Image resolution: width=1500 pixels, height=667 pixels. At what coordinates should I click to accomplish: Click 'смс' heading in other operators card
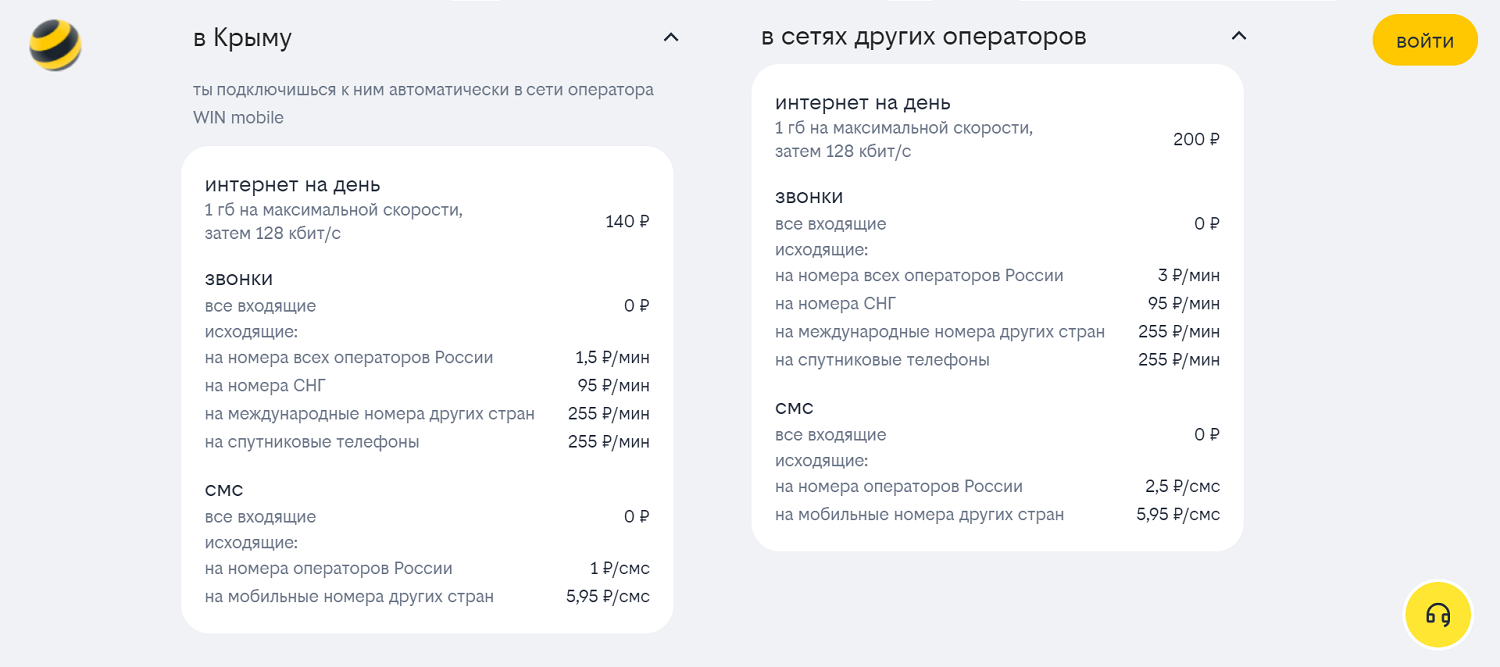(795, 407)
